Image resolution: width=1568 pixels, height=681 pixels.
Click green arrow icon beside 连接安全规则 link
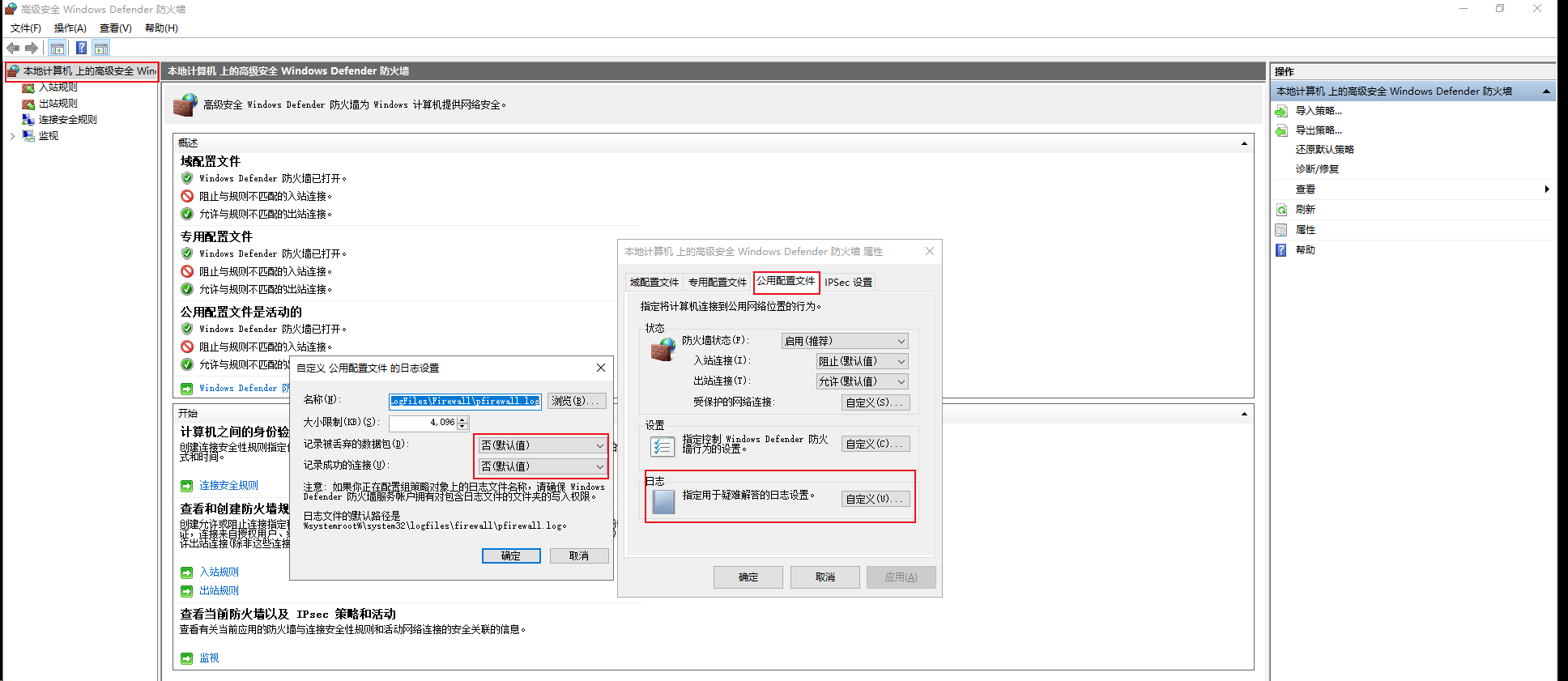pyautogui.click(x=187, y=486)
